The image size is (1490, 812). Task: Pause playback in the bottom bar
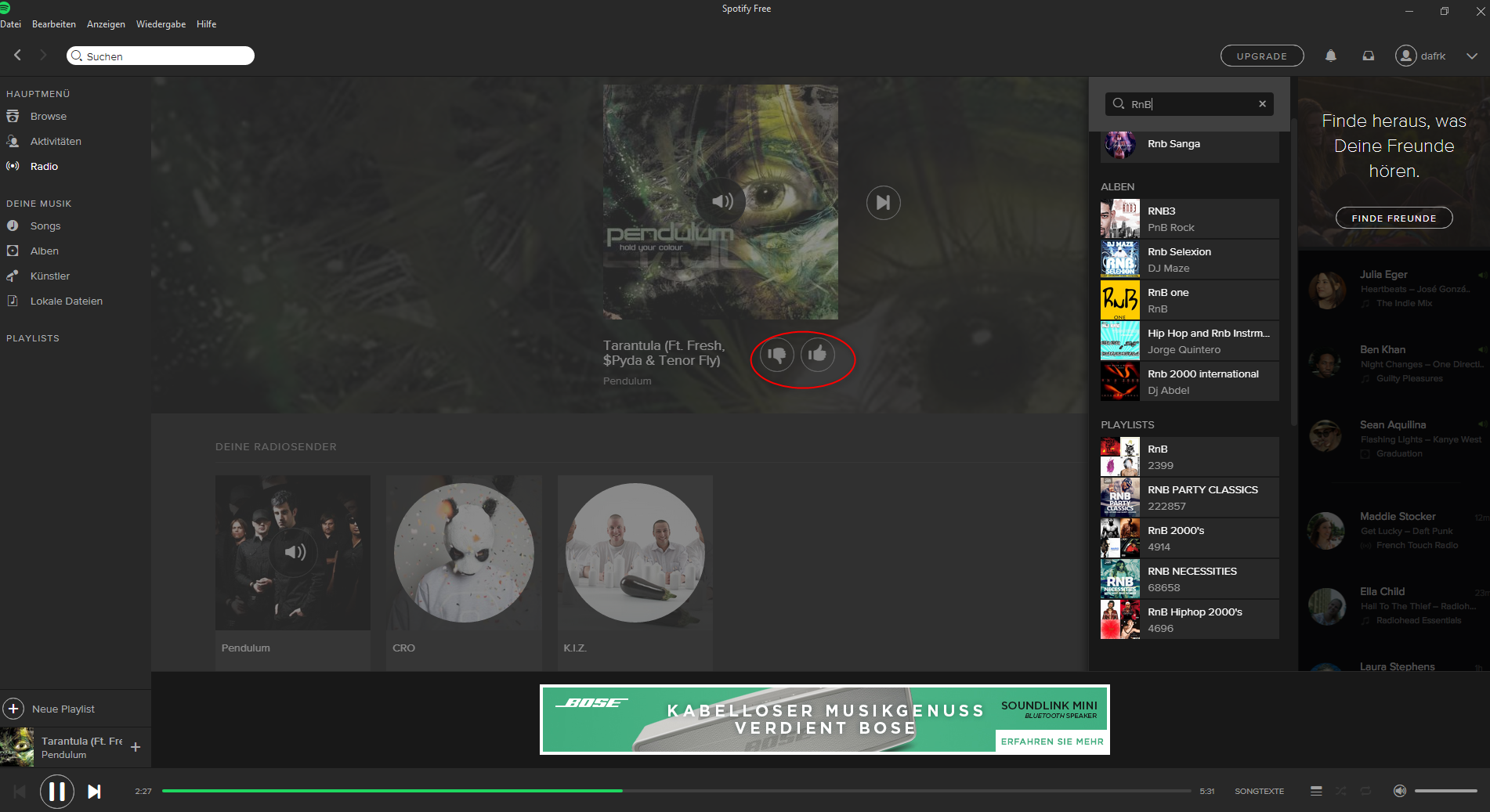57,791
